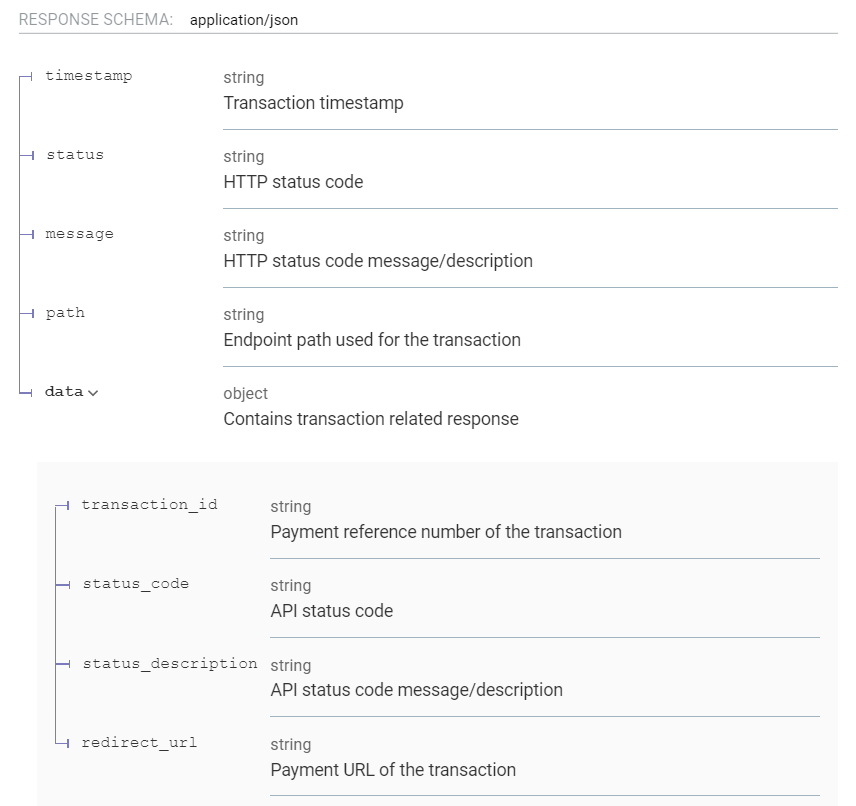Viewport: 856px width, 806px height.
Task: Select the path field entry
Action: (x=65, y=312)
